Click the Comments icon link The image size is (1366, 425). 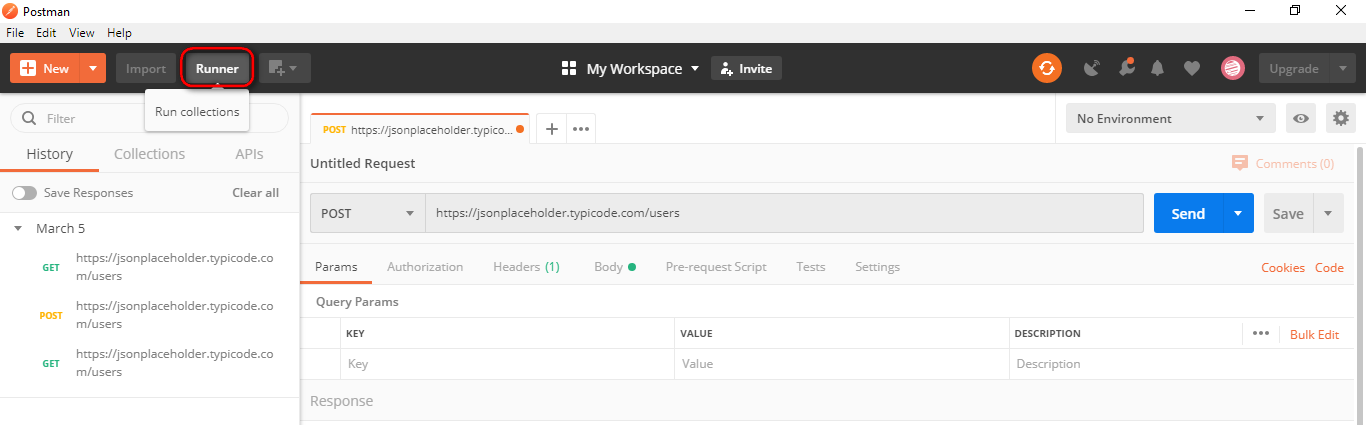pos(1282,163)
